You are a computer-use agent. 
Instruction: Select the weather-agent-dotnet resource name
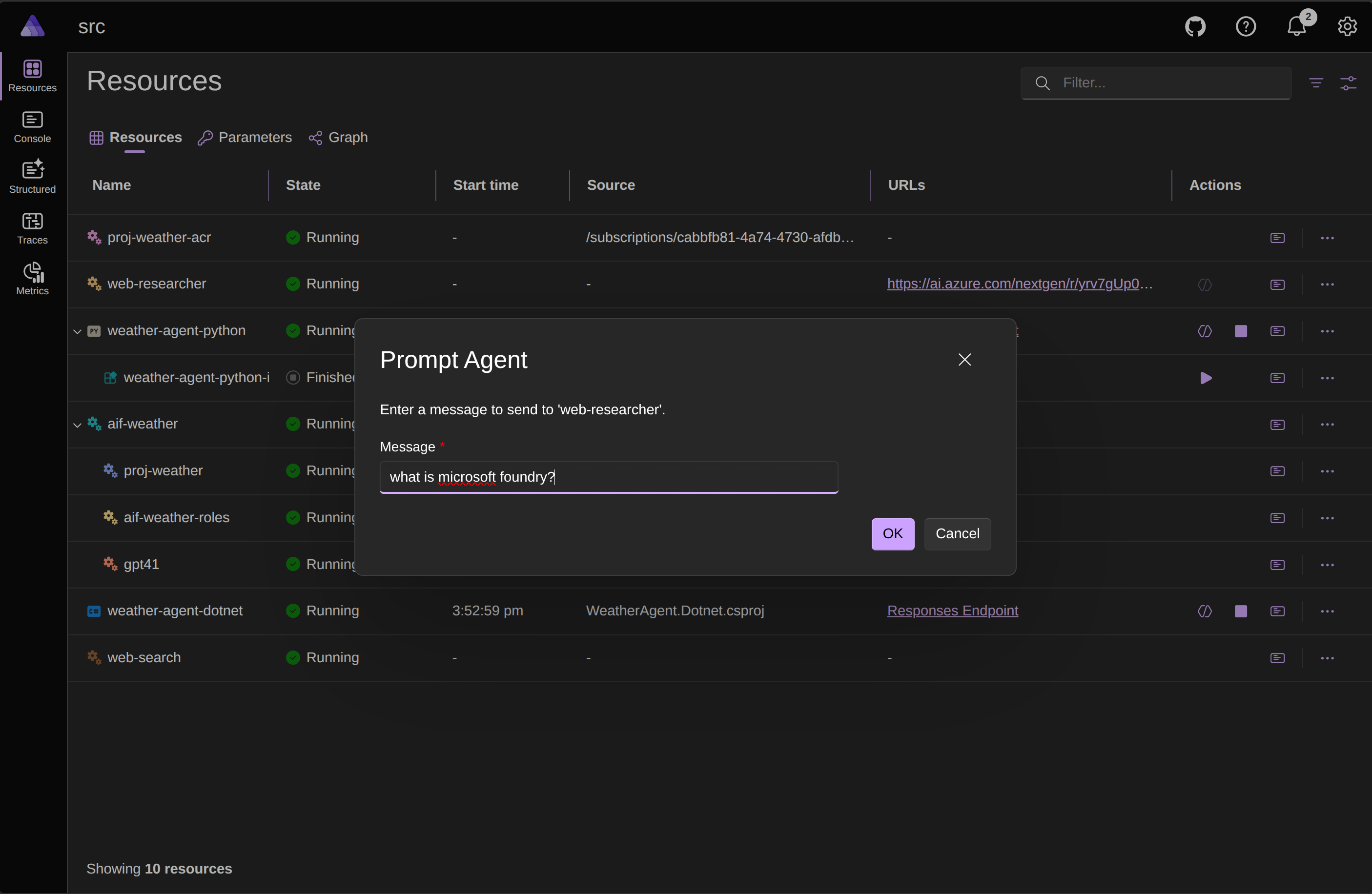coord(175,611)
